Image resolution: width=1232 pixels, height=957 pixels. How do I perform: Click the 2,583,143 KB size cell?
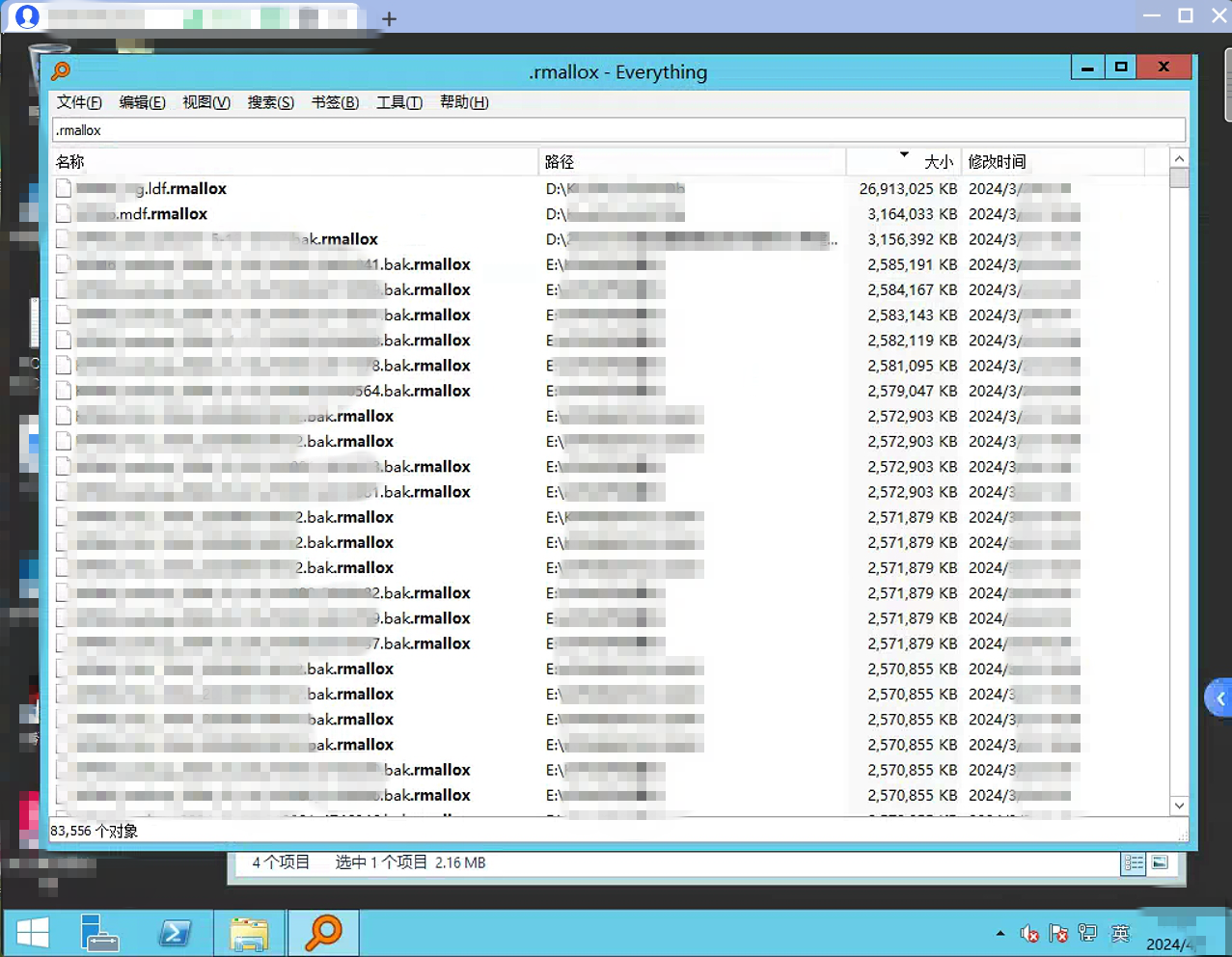click(913, 314)
